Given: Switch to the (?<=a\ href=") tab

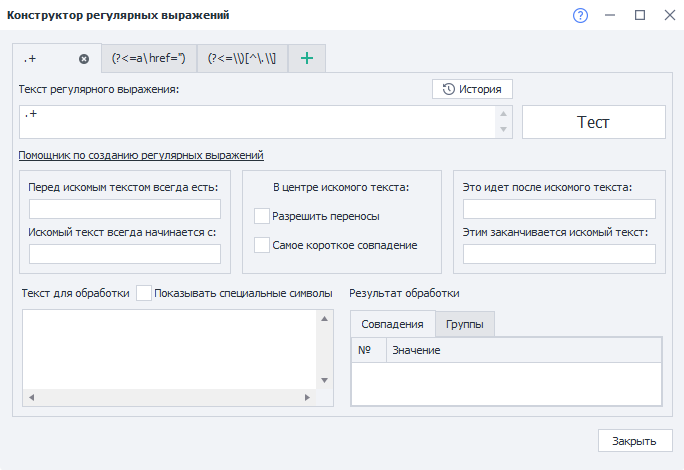Looking at the screenshot, I should click(149, 59).
